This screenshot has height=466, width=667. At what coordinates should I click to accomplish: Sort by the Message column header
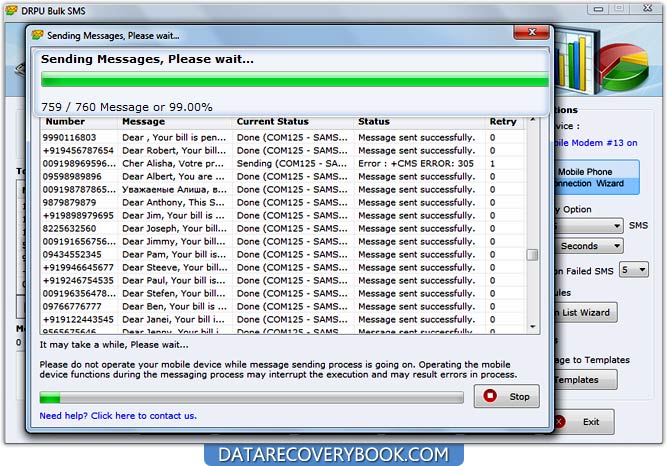tap(175, 122)
